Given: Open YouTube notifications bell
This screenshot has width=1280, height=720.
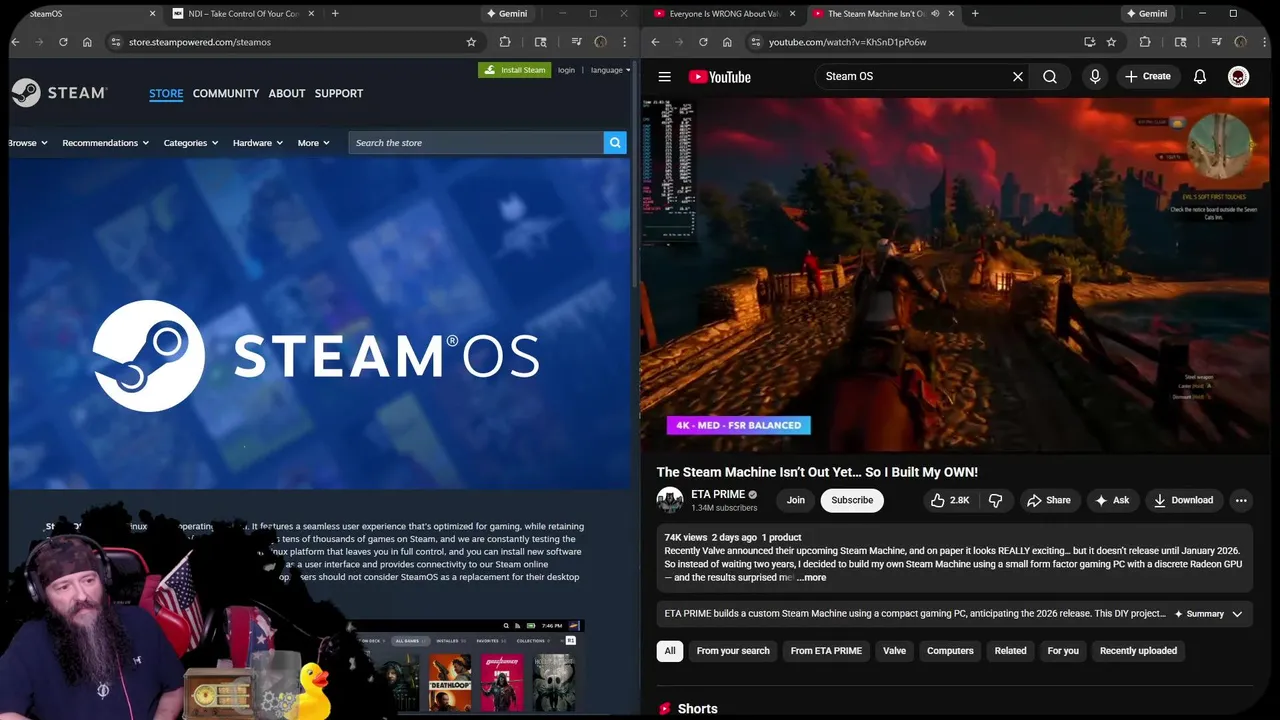Looking at the screenshot, I should pos(1200,77).
